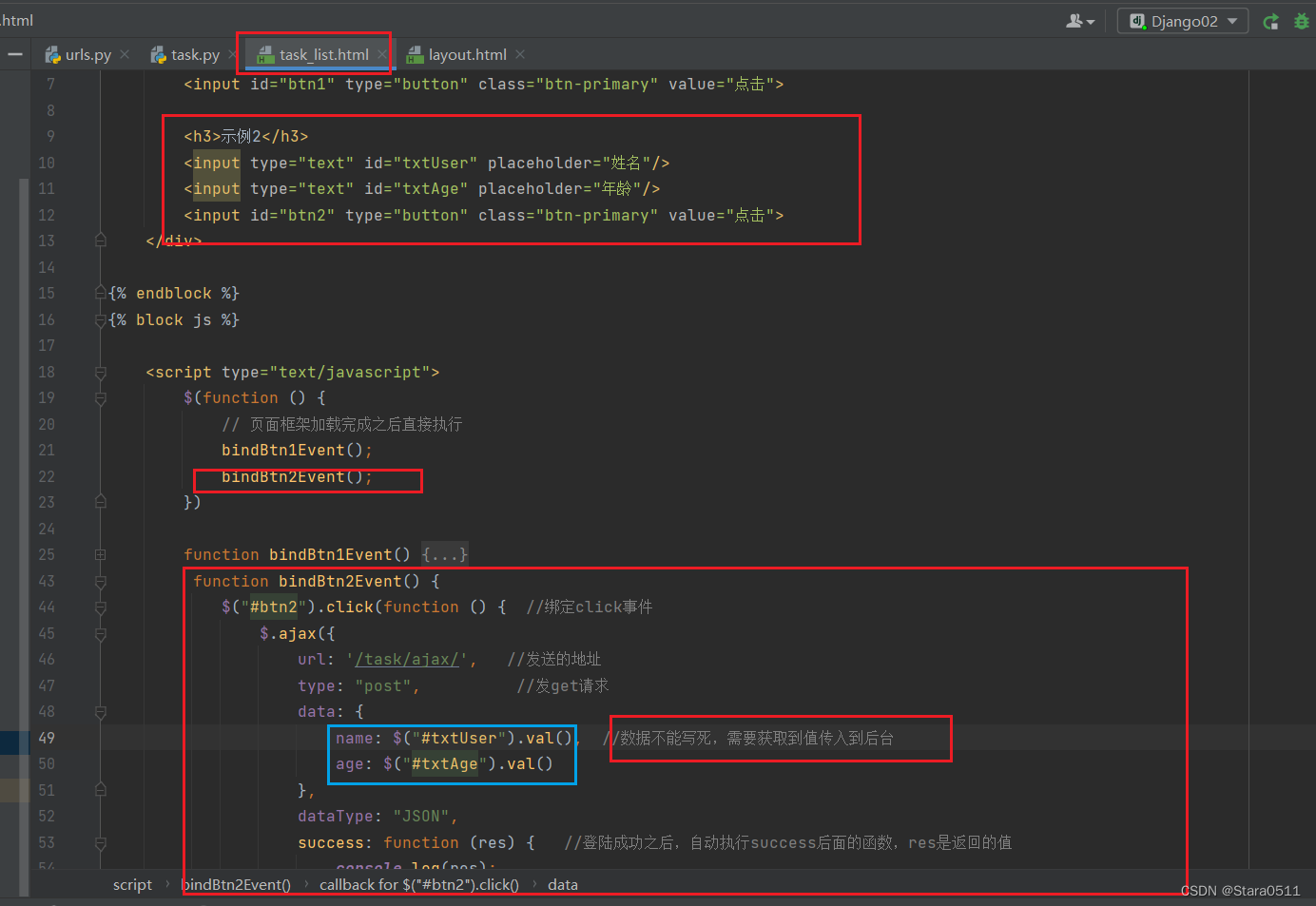Select 'bindBtn2Event()' in the breadcrumb bar
The height and width of the screenshot is (906, 1316).
tap(236, 885)
